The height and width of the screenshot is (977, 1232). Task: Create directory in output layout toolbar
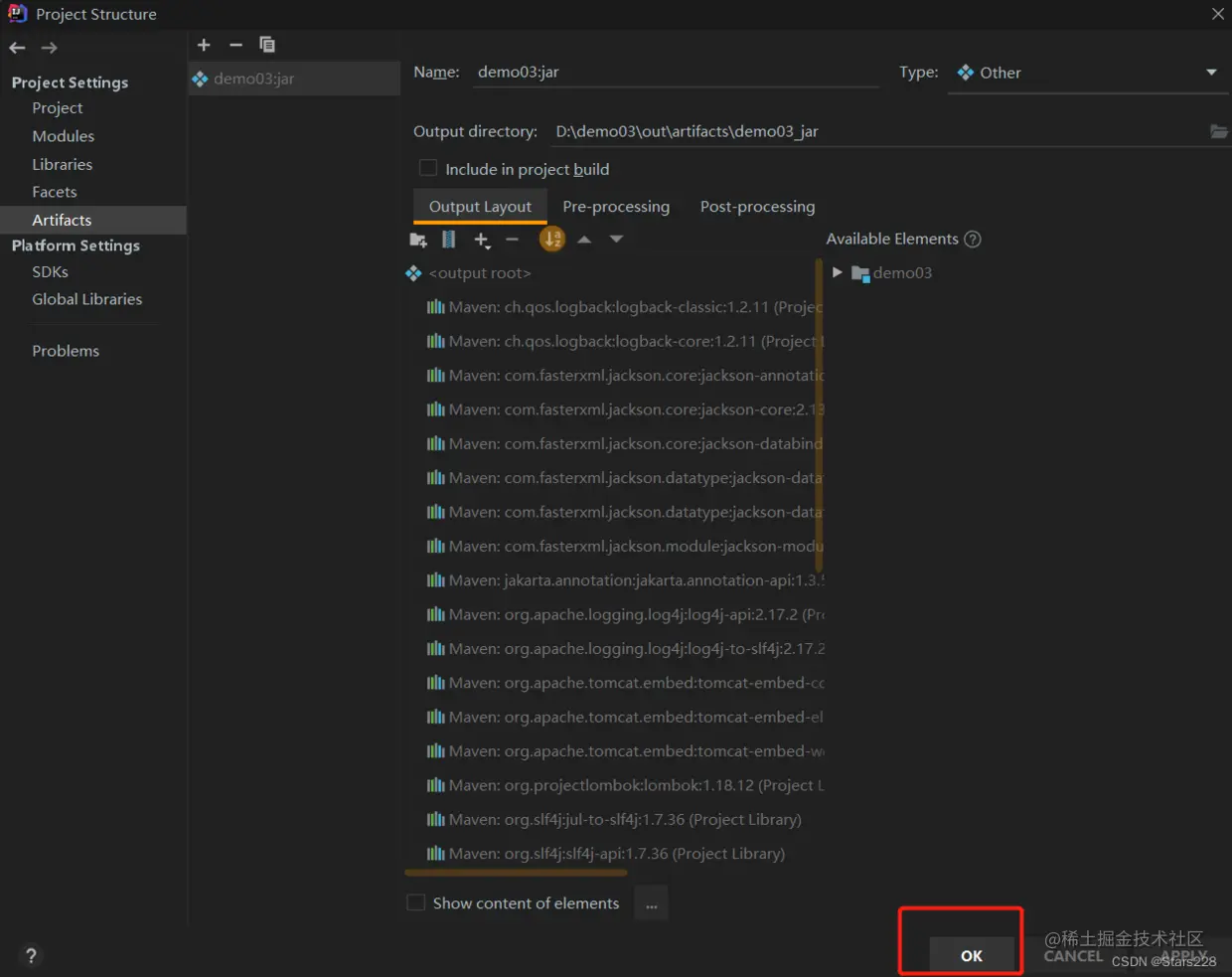[x=418, y=240]
